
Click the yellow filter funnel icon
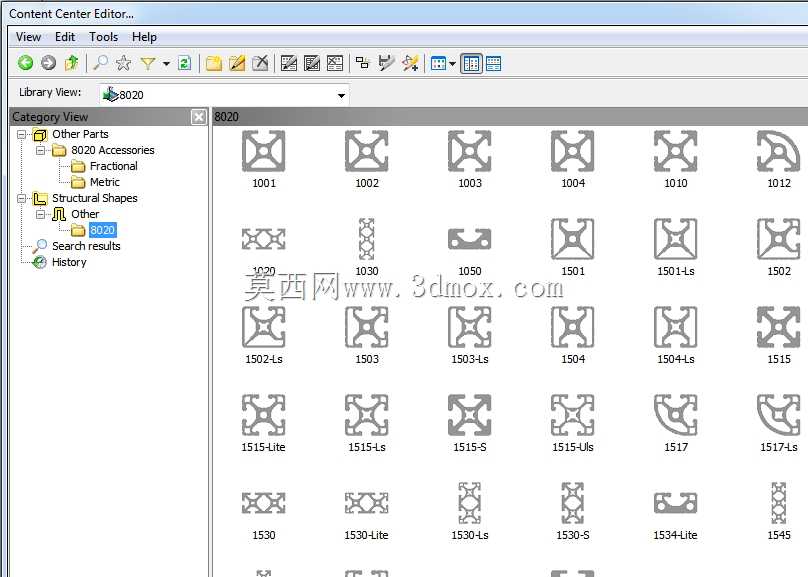(148, 63)
